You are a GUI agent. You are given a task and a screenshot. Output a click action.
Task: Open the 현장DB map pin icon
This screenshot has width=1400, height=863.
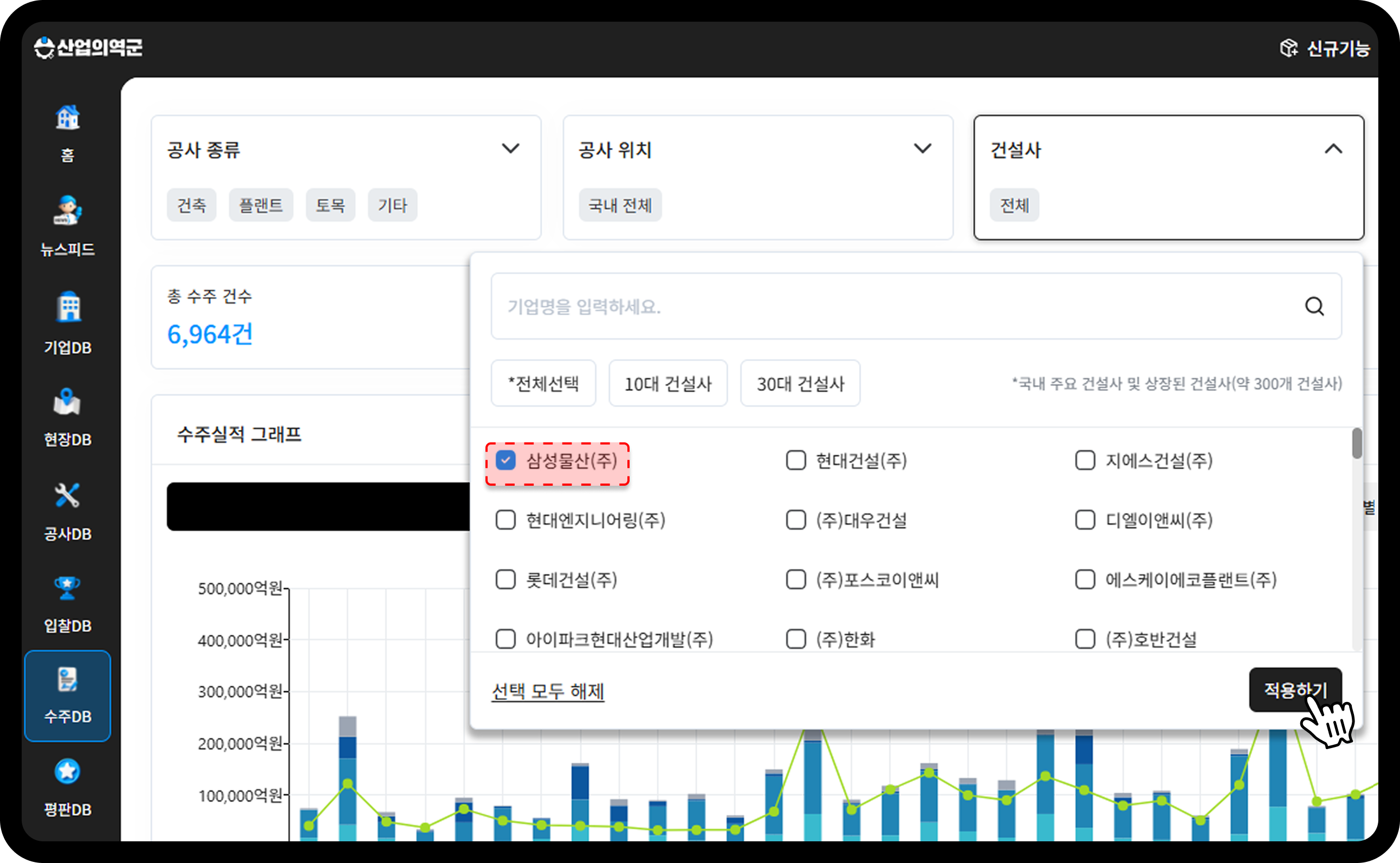67,402
